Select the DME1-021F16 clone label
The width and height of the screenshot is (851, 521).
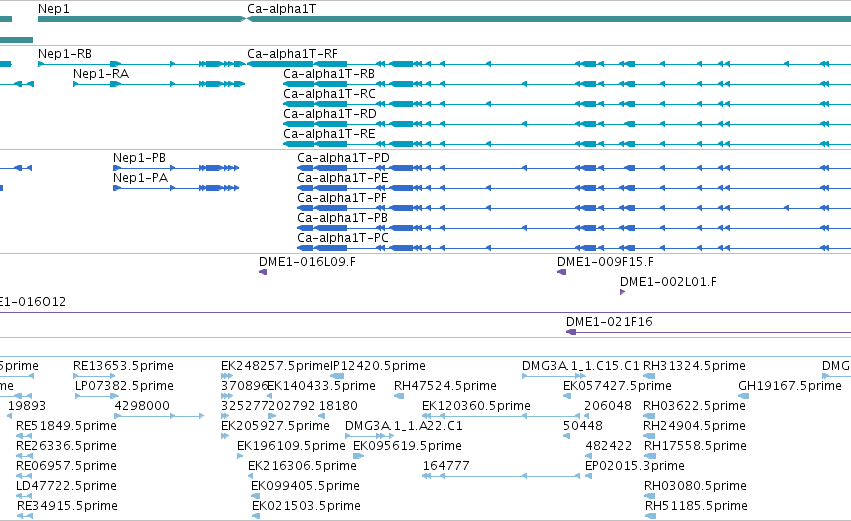pos(609,322)
